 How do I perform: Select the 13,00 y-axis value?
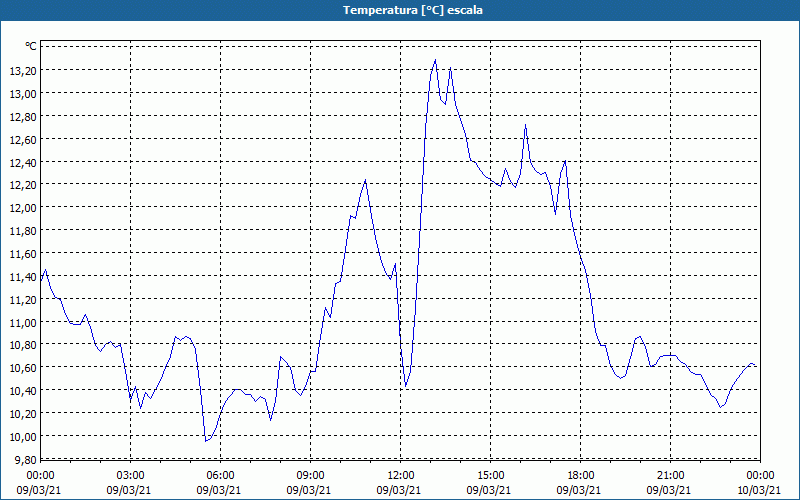pyautogui.click(x=23, y=94)
